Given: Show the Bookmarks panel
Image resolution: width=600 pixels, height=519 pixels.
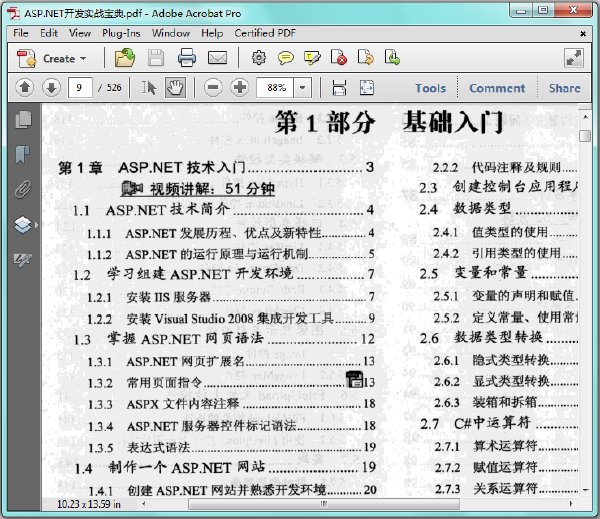Looking at the screenshot, I should [23, 155].
